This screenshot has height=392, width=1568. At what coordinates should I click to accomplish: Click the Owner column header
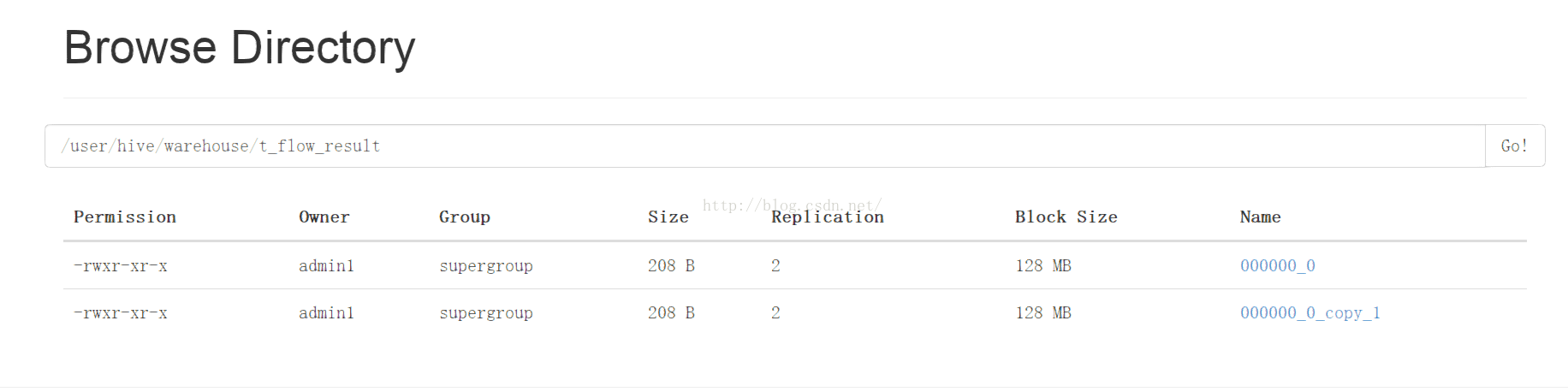pos(324,217)
